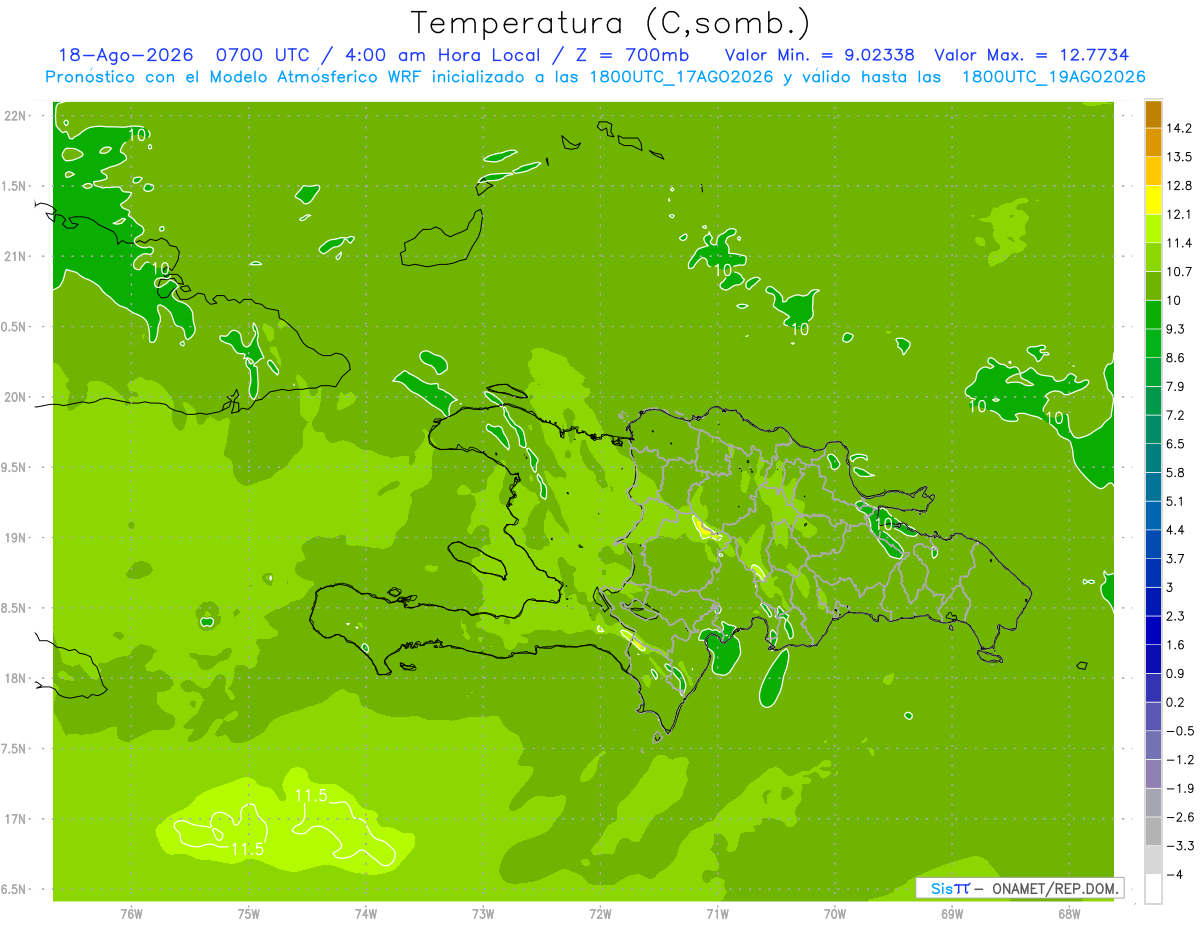Click the "3.7" color scale label
1200x927 pixels.
point(1176,558)
